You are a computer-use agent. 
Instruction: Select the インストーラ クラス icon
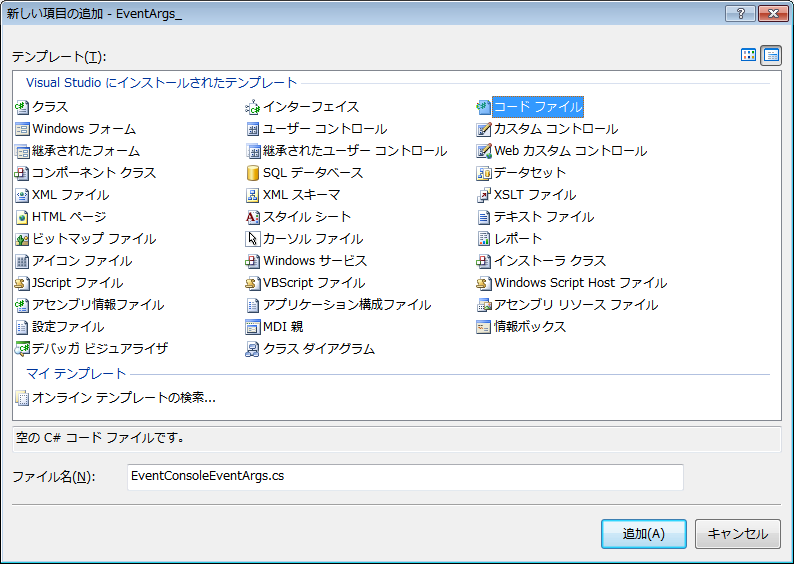click(x=483, y=261)
